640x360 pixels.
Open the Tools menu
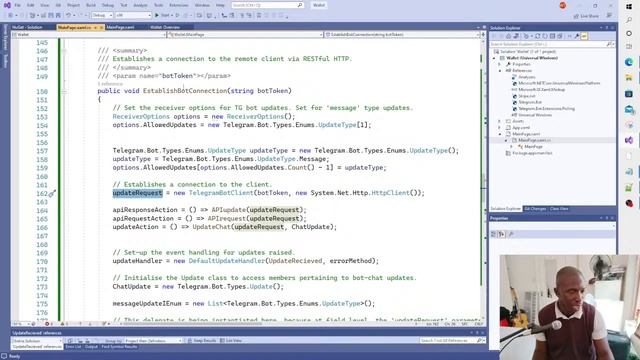pos(158,5)
